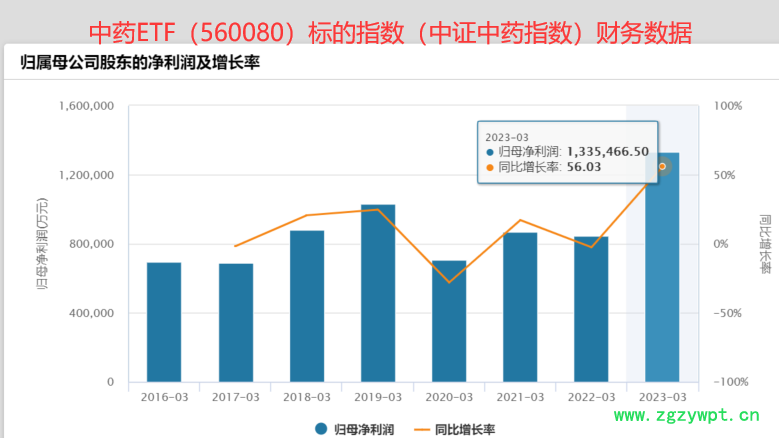The height and width of the screenshot is (438, 779).
Task: Click the 1,600,000 left axis label
Action: (86, 106)
